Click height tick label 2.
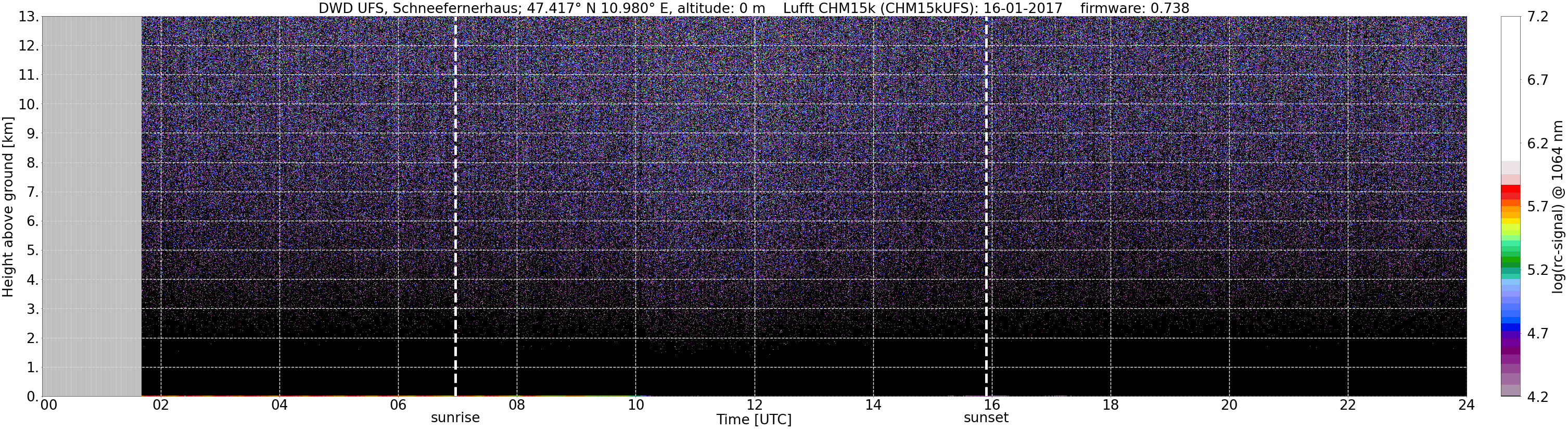This screenshot has width=1568, height=430. (33, 339)
